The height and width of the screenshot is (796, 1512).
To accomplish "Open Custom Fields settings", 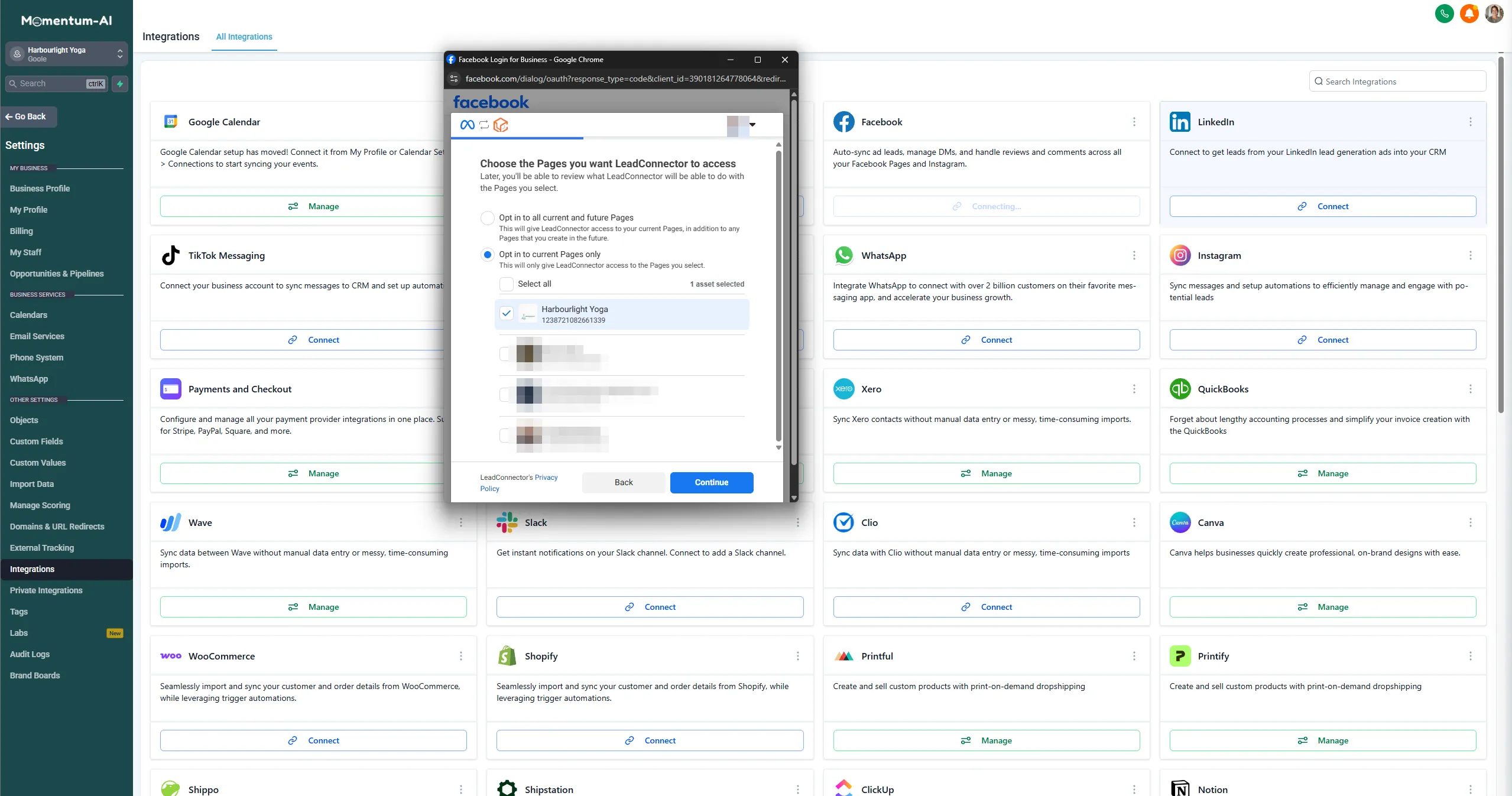I will tap(36, 441).
